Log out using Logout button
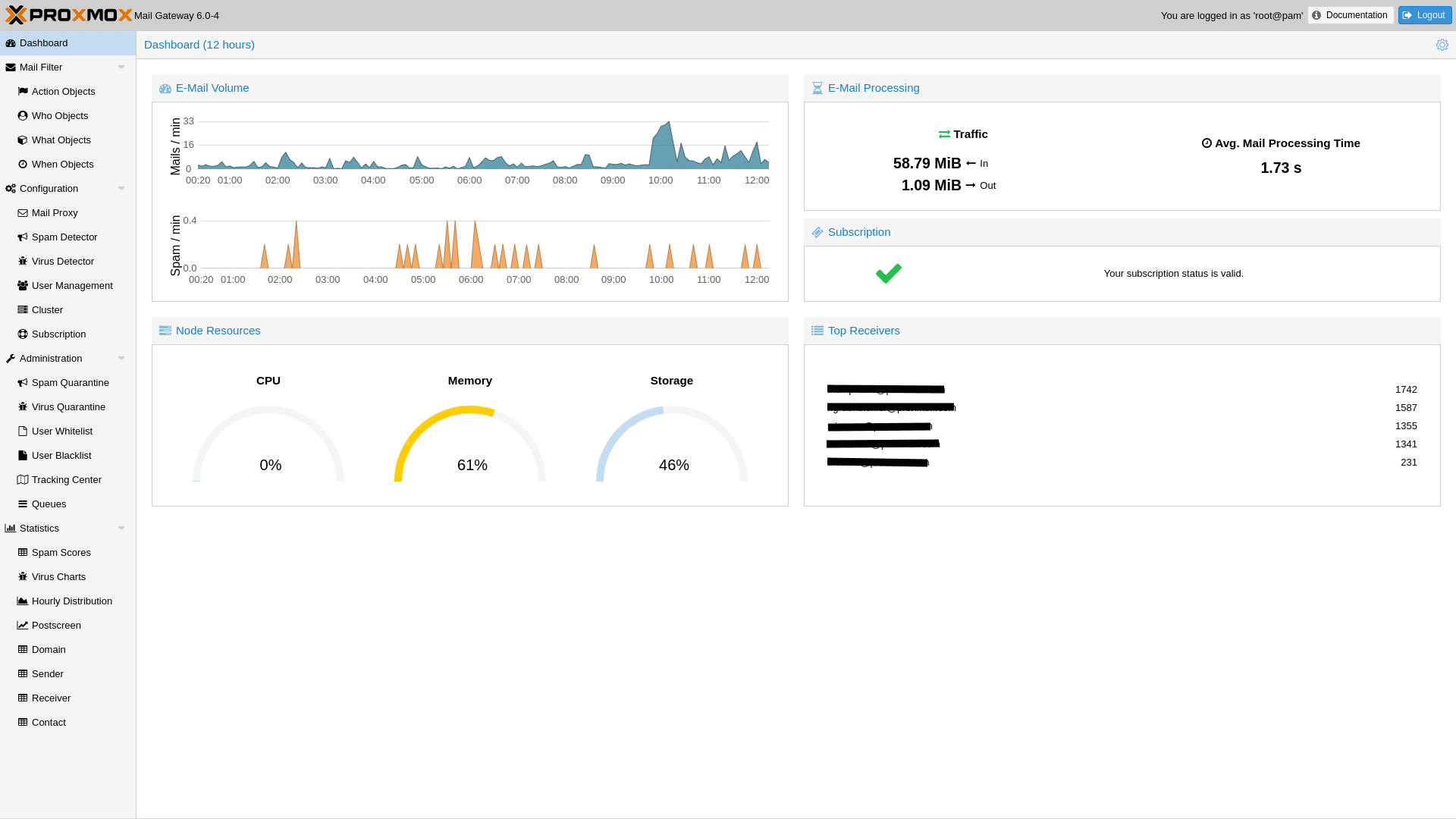The width and height of the screenshot is (1456, 819). click(x=1424, y=15)
